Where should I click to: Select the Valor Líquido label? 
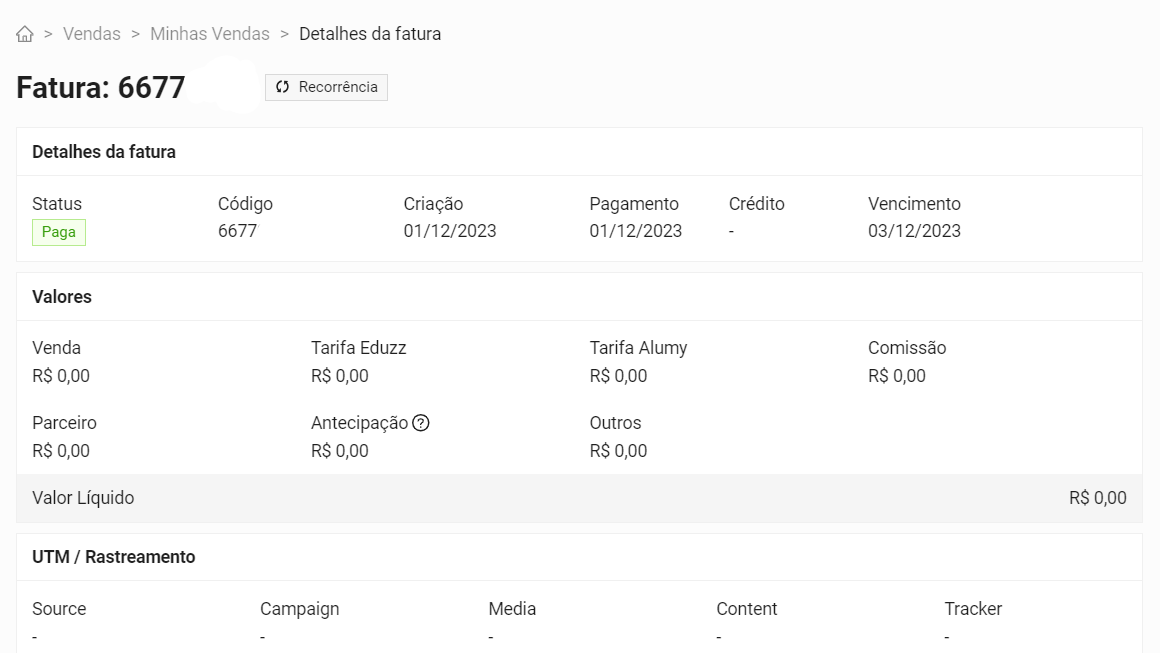point(83,498)
